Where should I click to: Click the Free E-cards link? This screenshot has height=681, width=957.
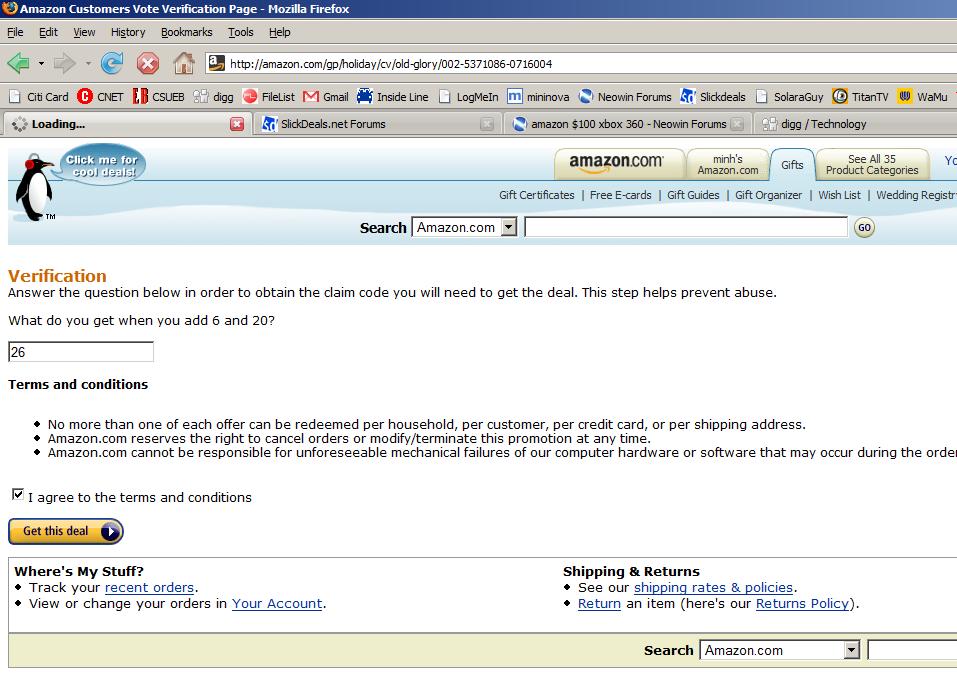tap(620, 195)
